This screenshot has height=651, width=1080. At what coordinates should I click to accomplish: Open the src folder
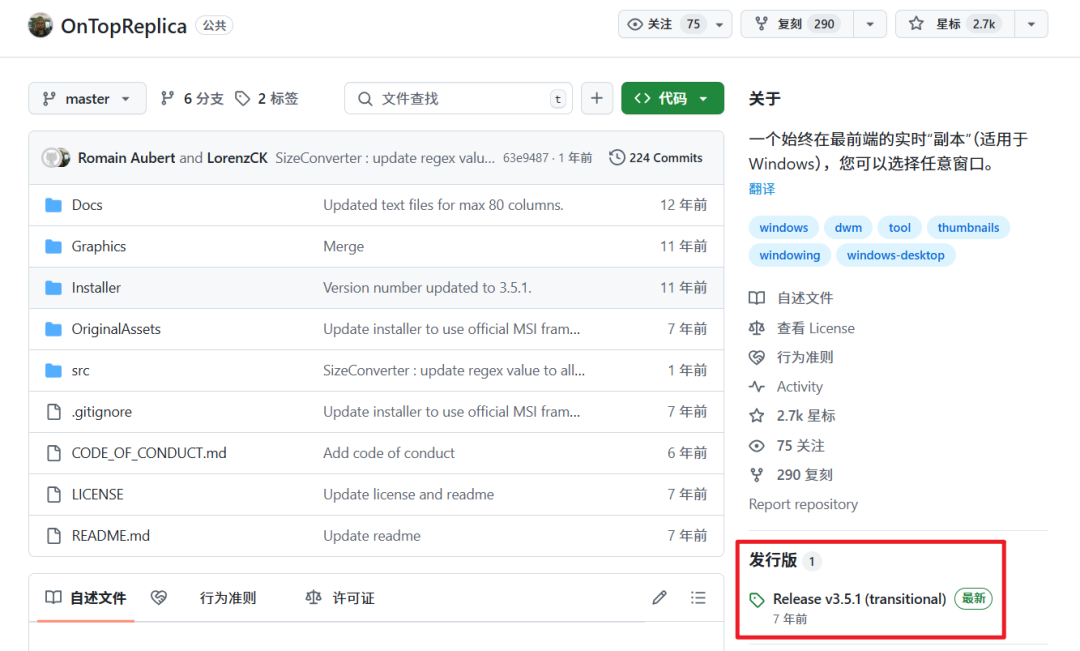coord(81,371)
